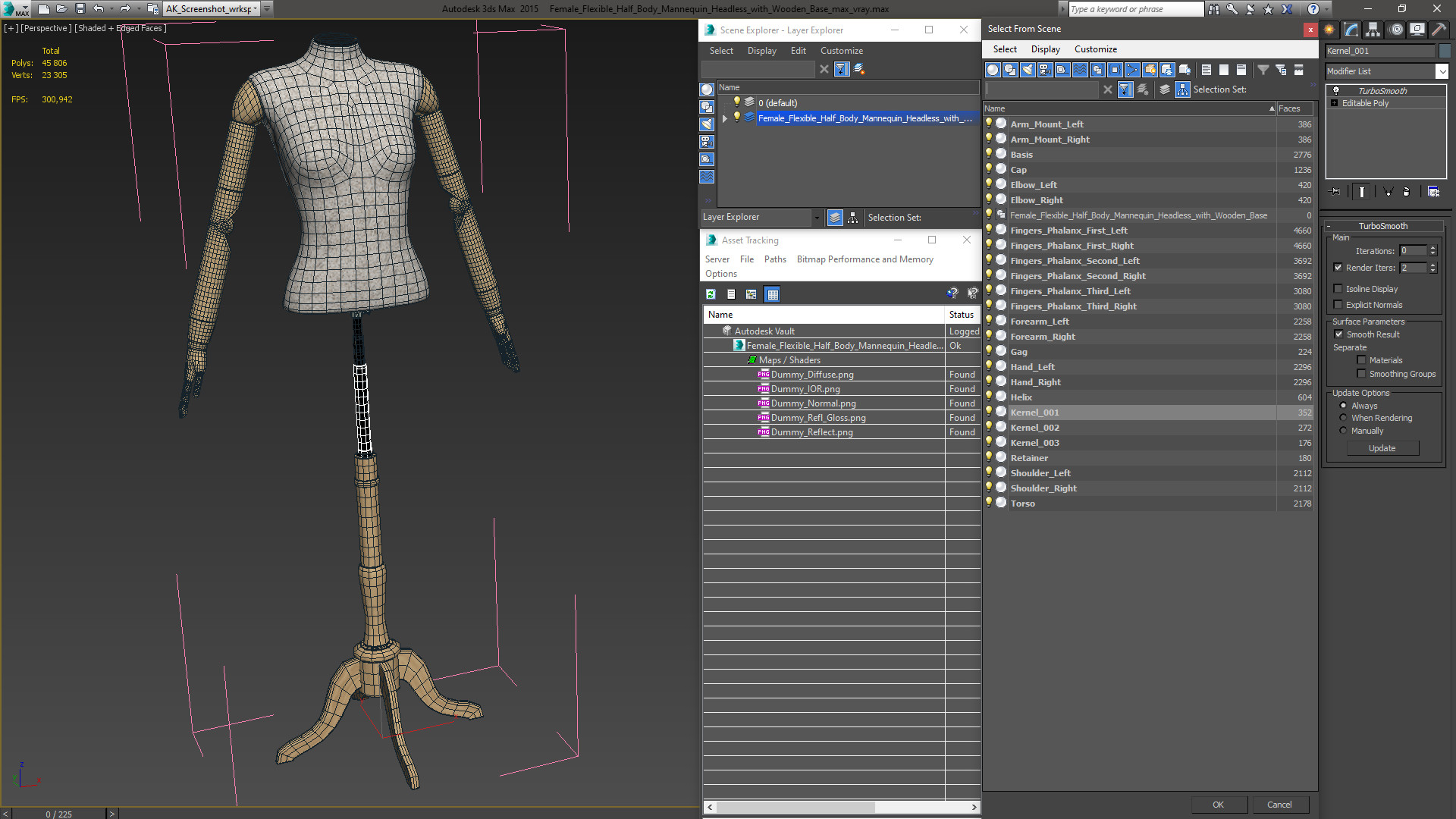Click Save File icon in the top toolbar
This screenshot has width=1456, height=819.
[x=80, y=9]
